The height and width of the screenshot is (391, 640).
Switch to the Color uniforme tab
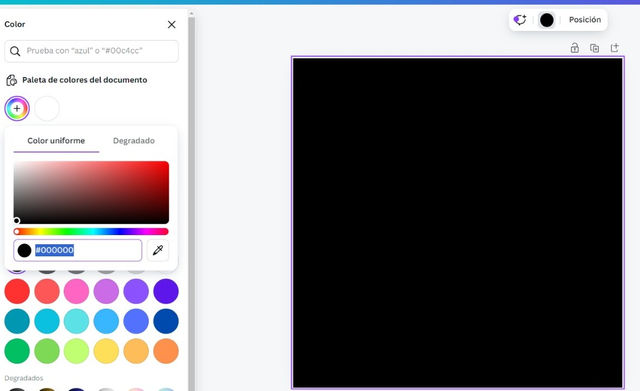click(56, 141)
